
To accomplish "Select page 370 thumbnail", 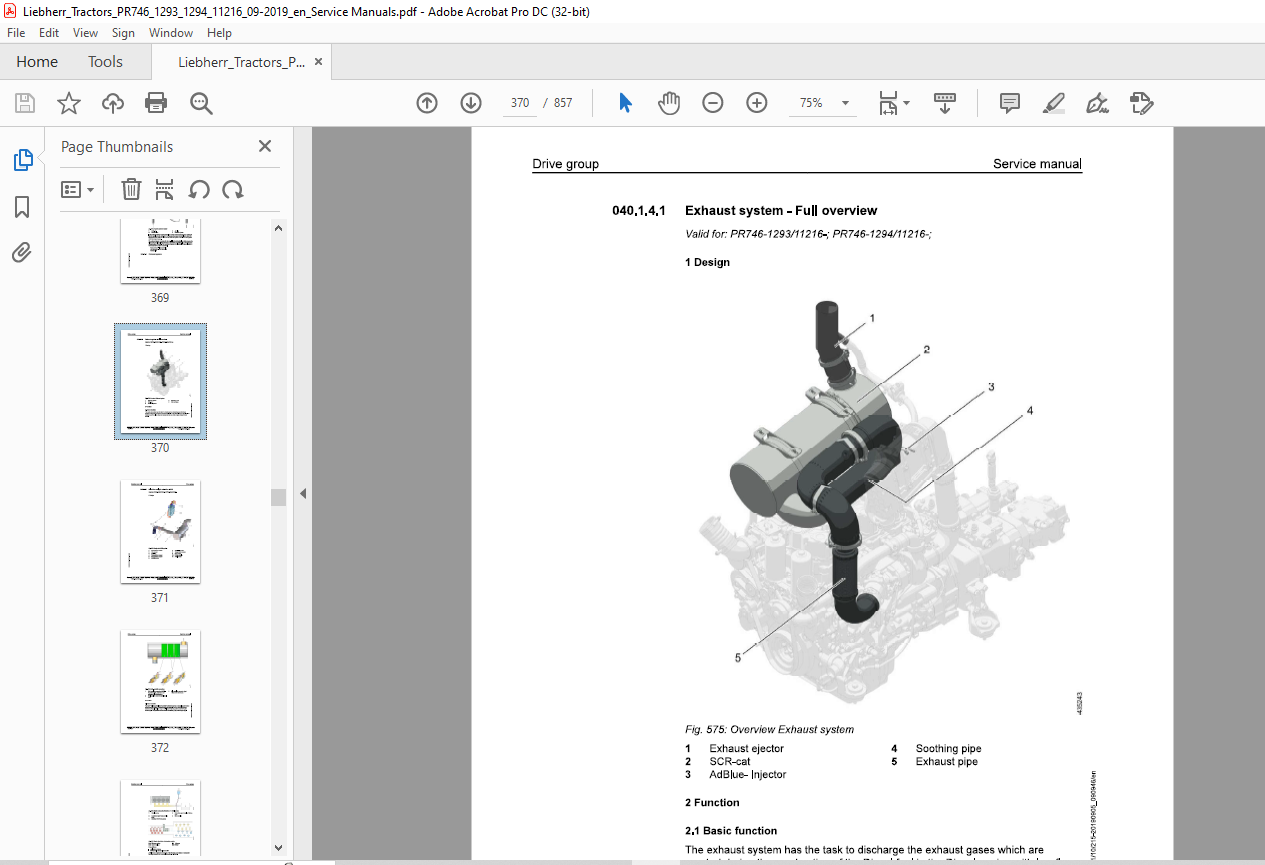I will (160, 380).
